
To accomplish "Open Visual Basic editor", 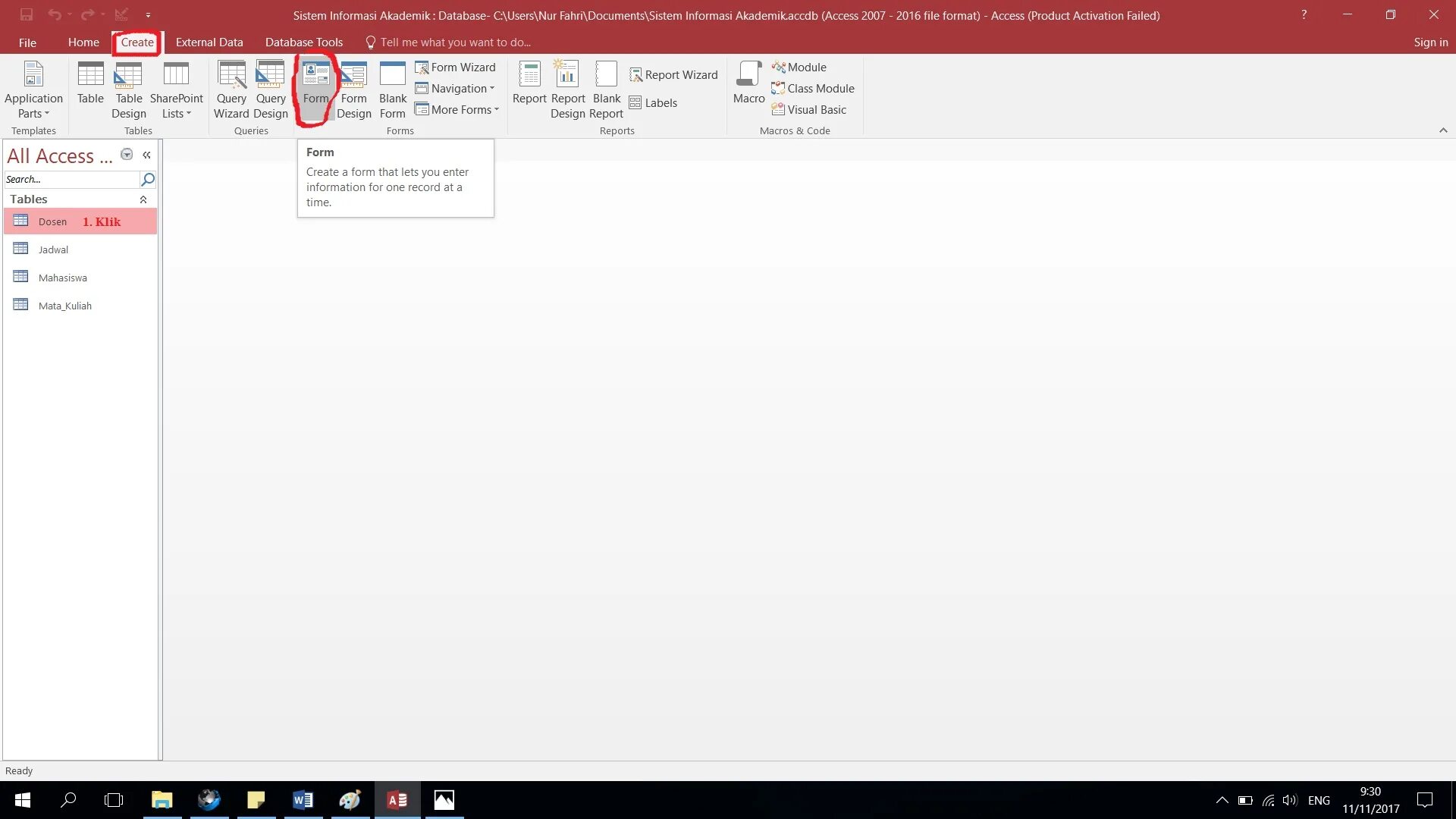I will [808, 110].
